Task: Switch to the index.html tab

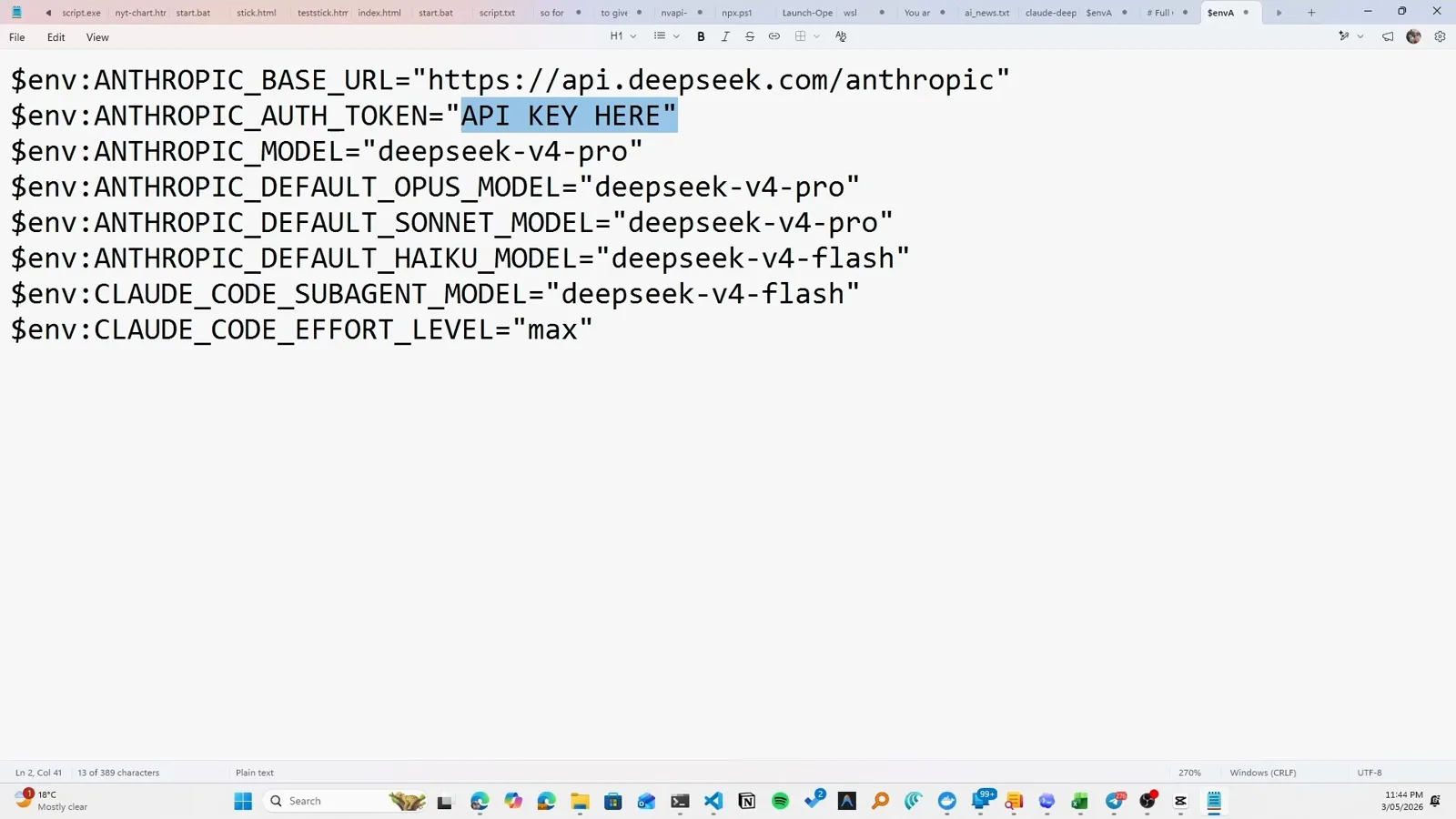Action: 379,13
